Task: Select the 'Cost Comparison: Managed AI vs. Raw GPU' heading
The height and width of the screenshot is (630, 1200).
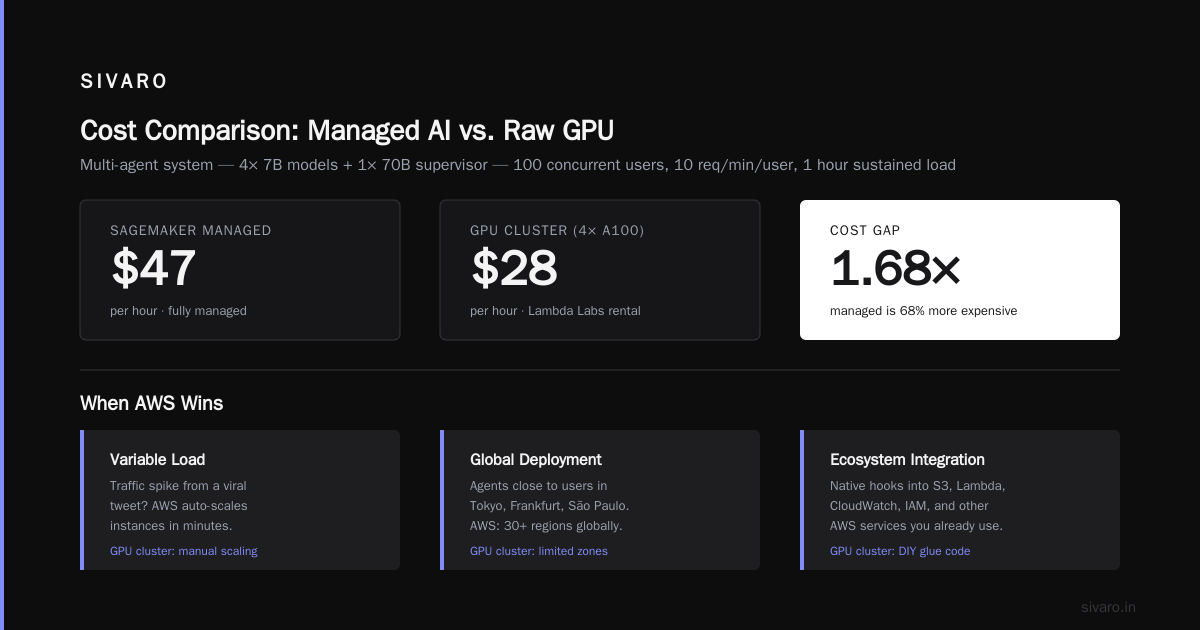Action: (347, 130)
